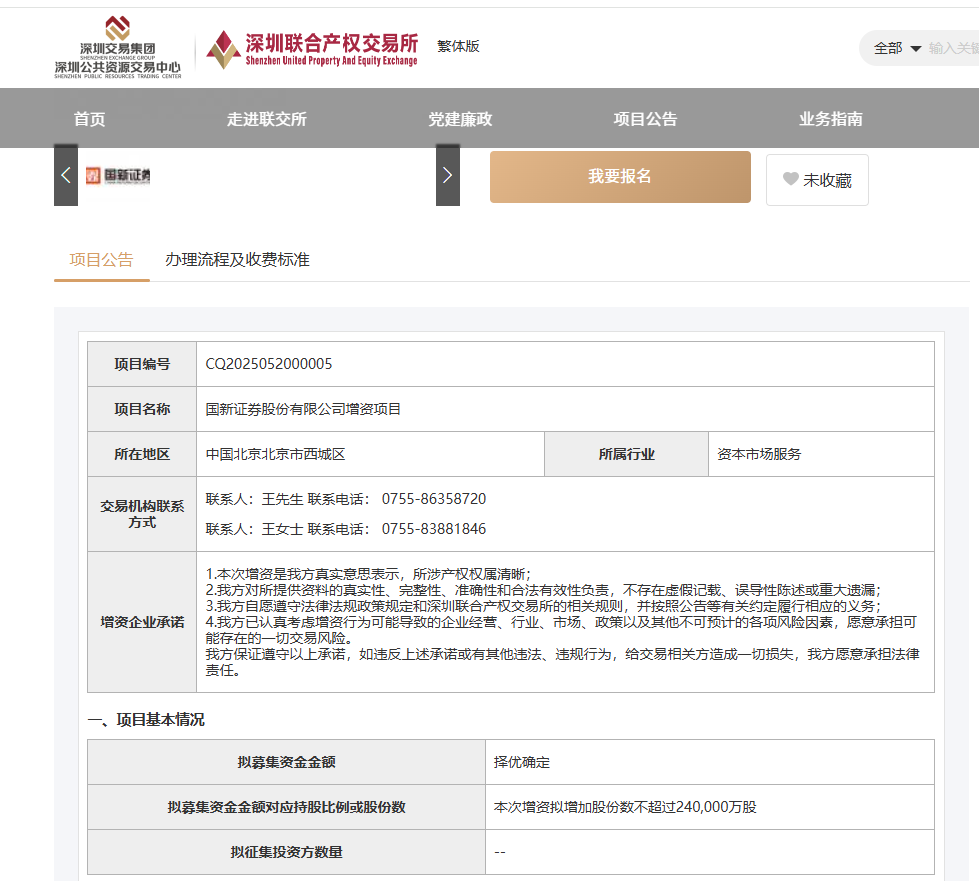Image resolution: width=979 pixels, height=881 pixels.
Task: Select the 项目公告 content tab
Action: tap(102, 260)
